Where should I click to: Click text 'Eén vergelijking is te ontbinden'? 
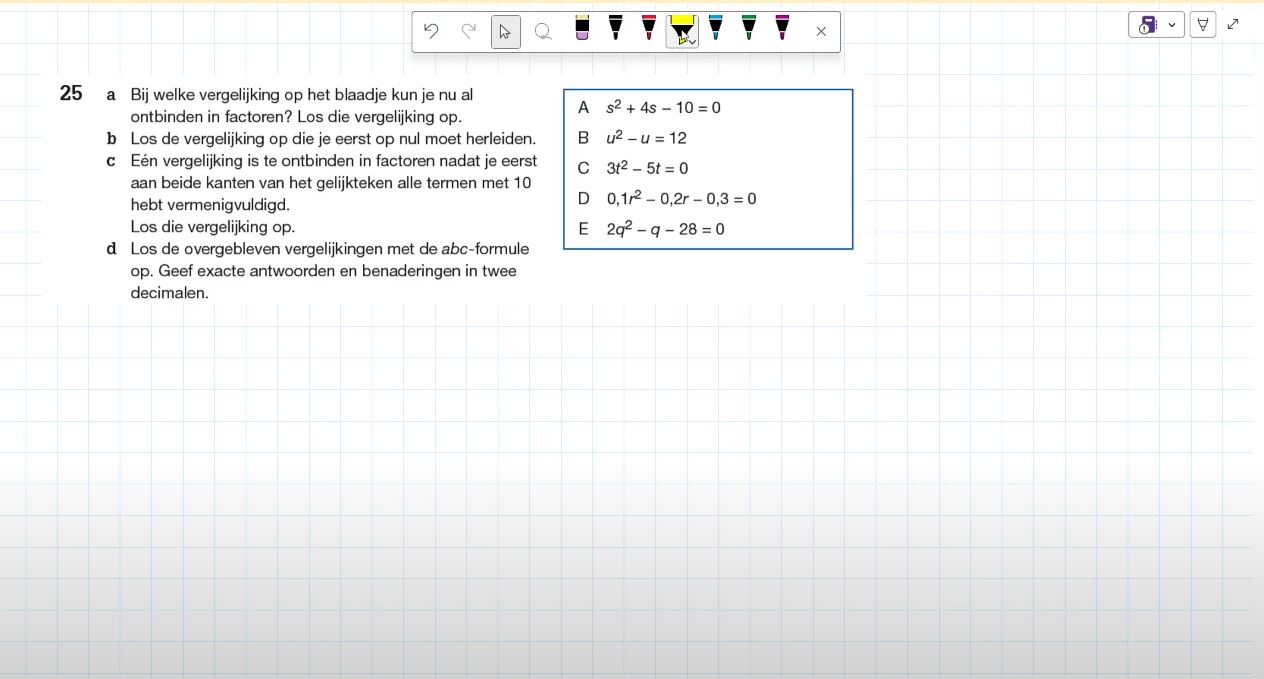(x=244, y=161)
